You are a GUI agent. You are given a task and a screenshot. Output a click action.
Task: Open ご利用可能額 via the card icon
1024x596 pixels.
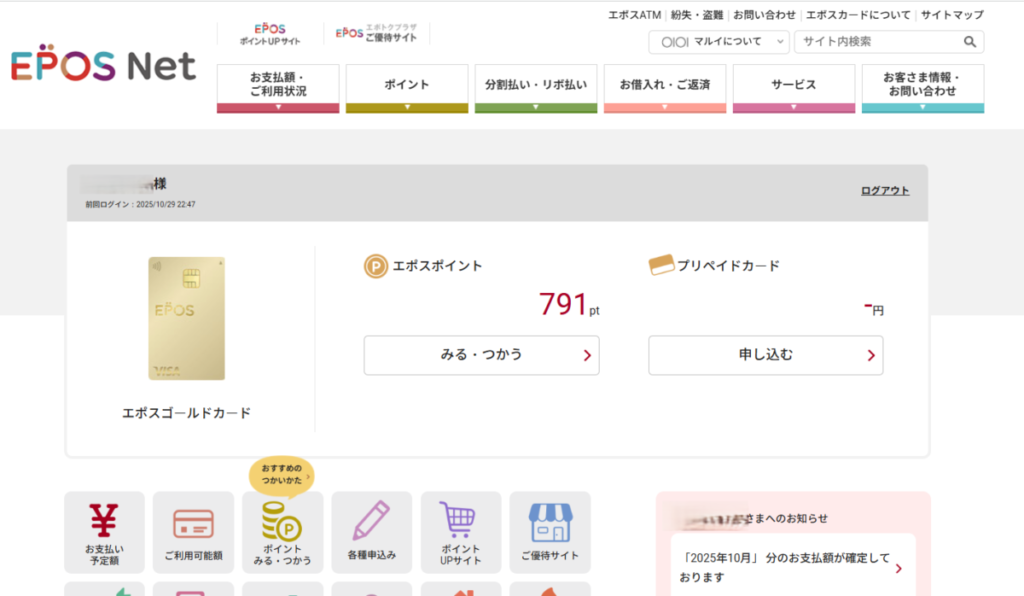click(193, 523)
